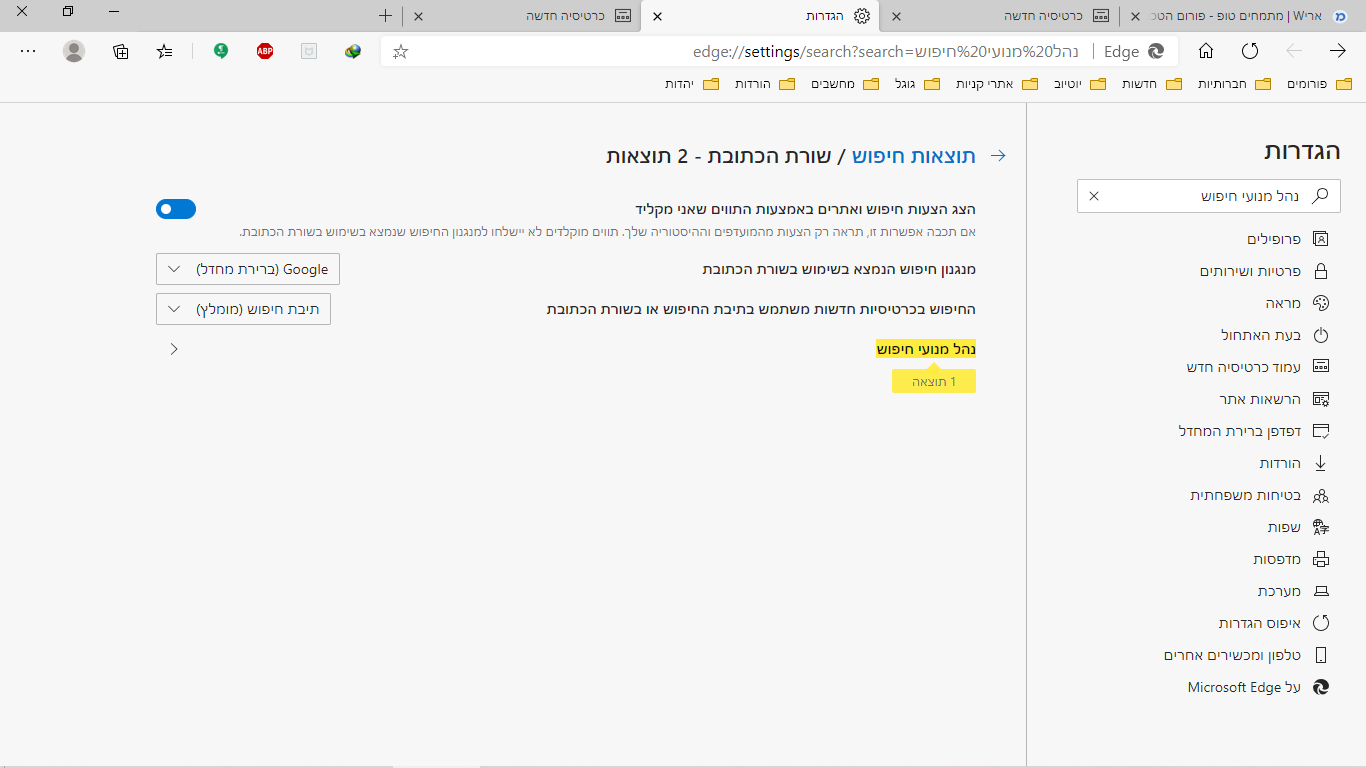Click the ABP Adblock Plus extension icon

(265, 51)
